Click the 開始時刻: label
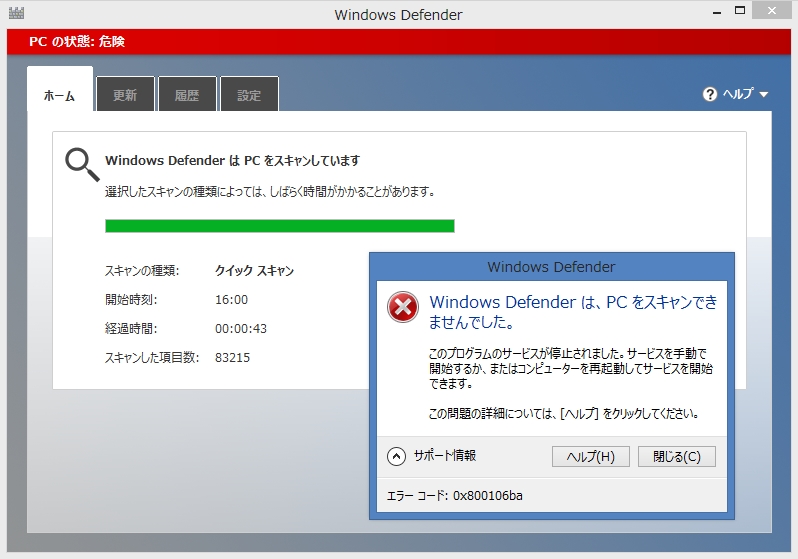The height and width of the screenshot is (559, 798). click(131, 299)
